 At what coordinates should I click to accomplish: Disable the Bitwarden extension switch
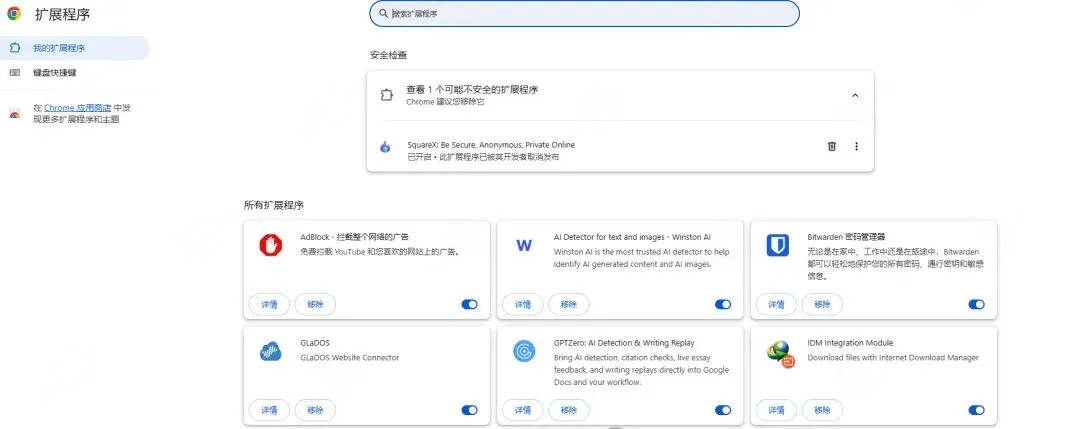[976, 304]
